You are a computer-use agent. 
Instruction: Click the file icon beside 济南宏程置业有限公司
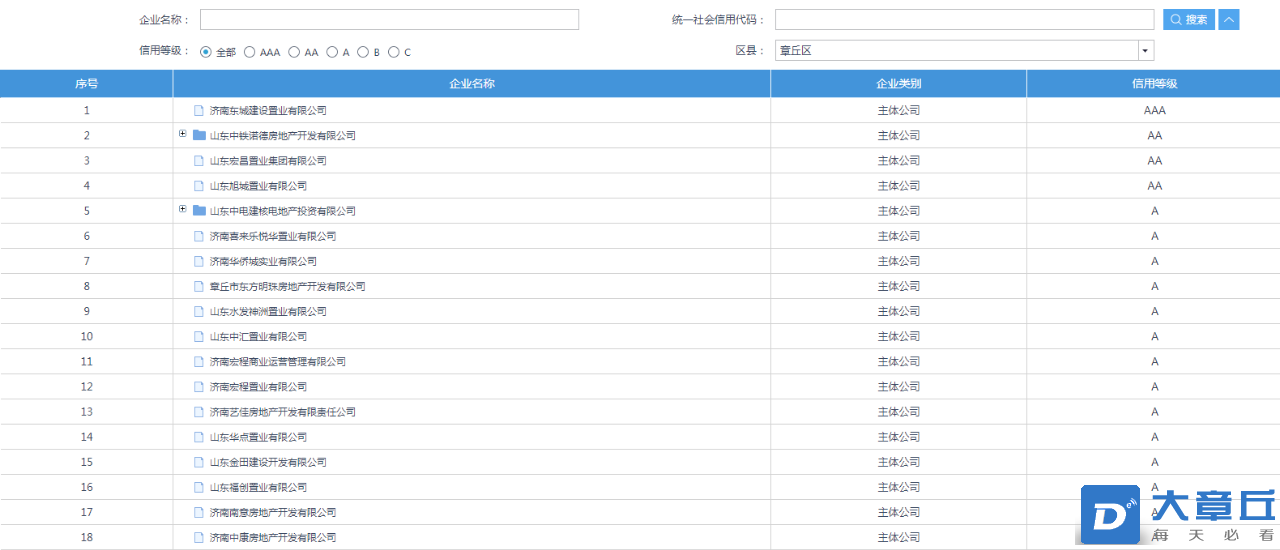pyautogui.click(x=199, y=387)
